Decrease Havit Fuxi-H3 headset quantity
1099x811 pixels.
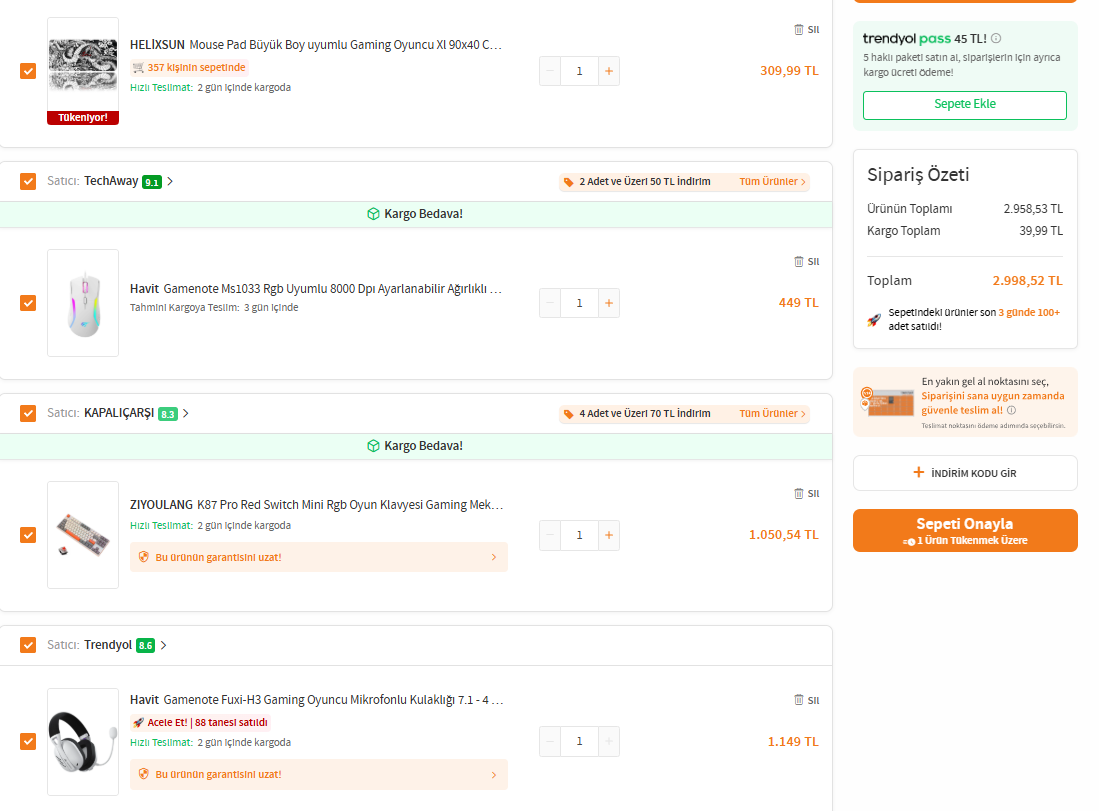coord(550,741)
